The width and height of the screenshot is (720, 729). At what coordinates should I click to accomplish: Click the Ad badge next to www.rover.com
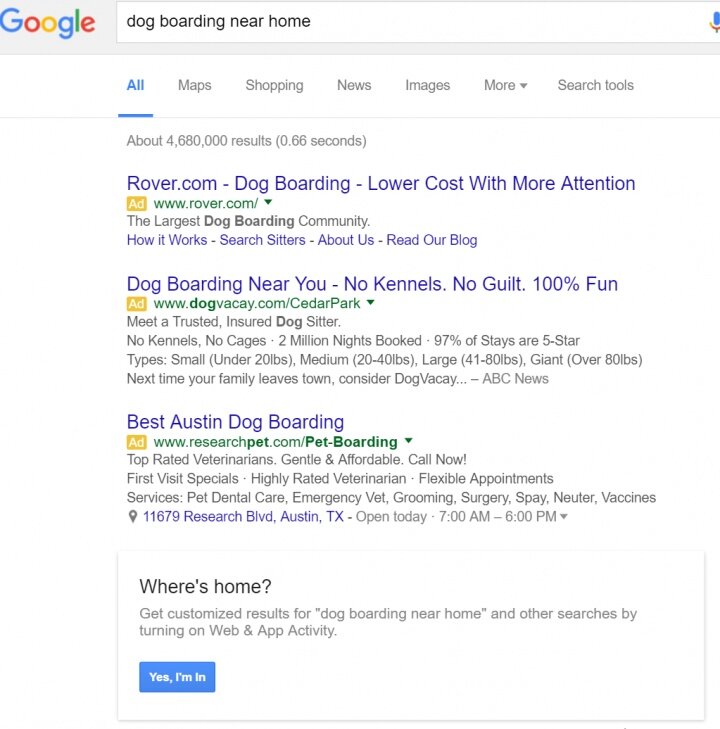click(x=136, y=204)
